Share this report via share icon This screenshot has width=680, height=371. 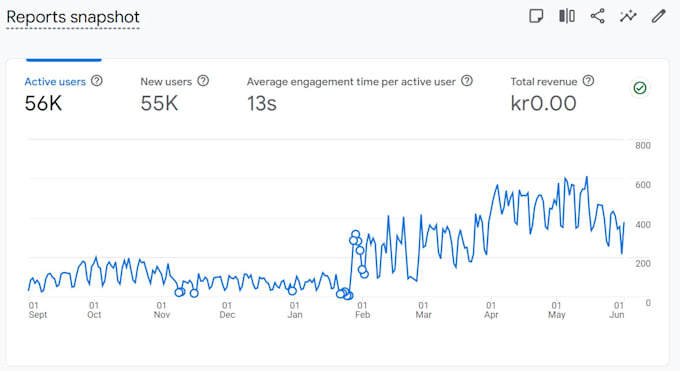coord(598,16)
